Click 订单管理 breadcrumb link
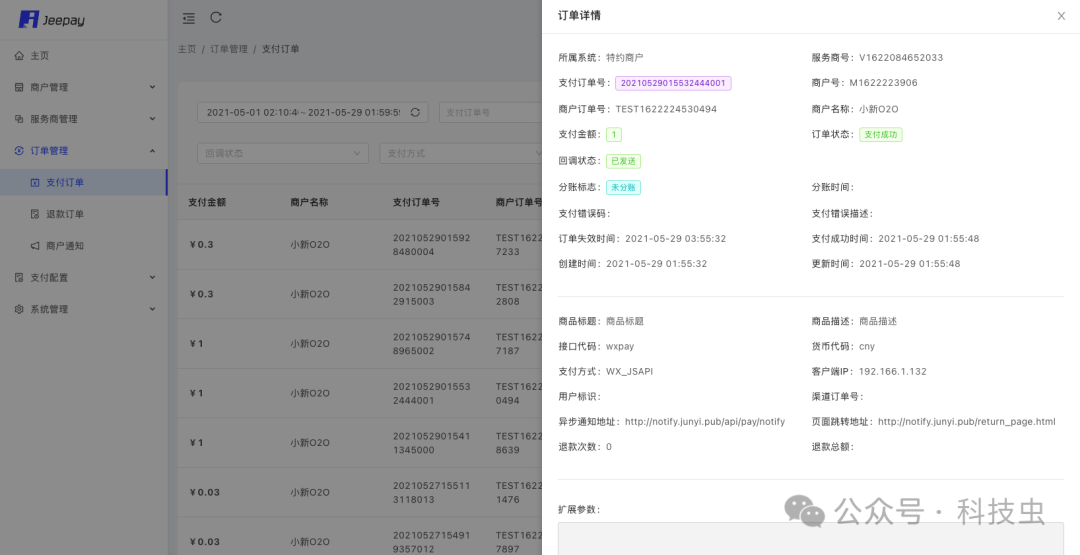The image size is (1080, 555). (229, 49)
